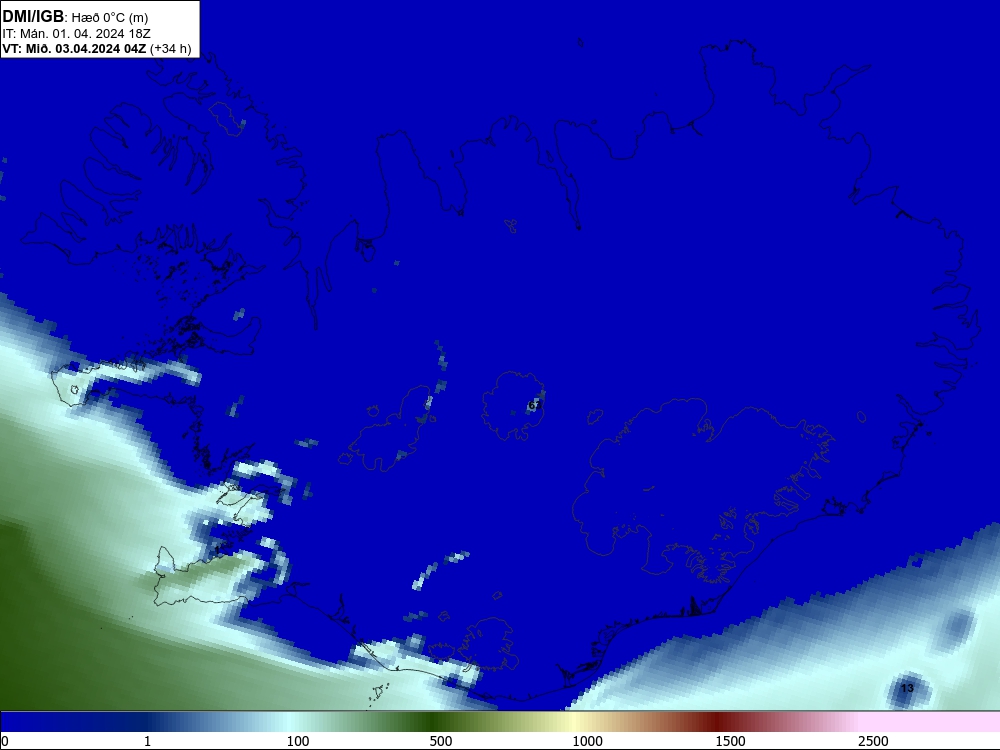Image resolution: width=1000 pixels, height=750 pixels.
Task: Click the legend label 1
Action: click(x=147, y=741)
